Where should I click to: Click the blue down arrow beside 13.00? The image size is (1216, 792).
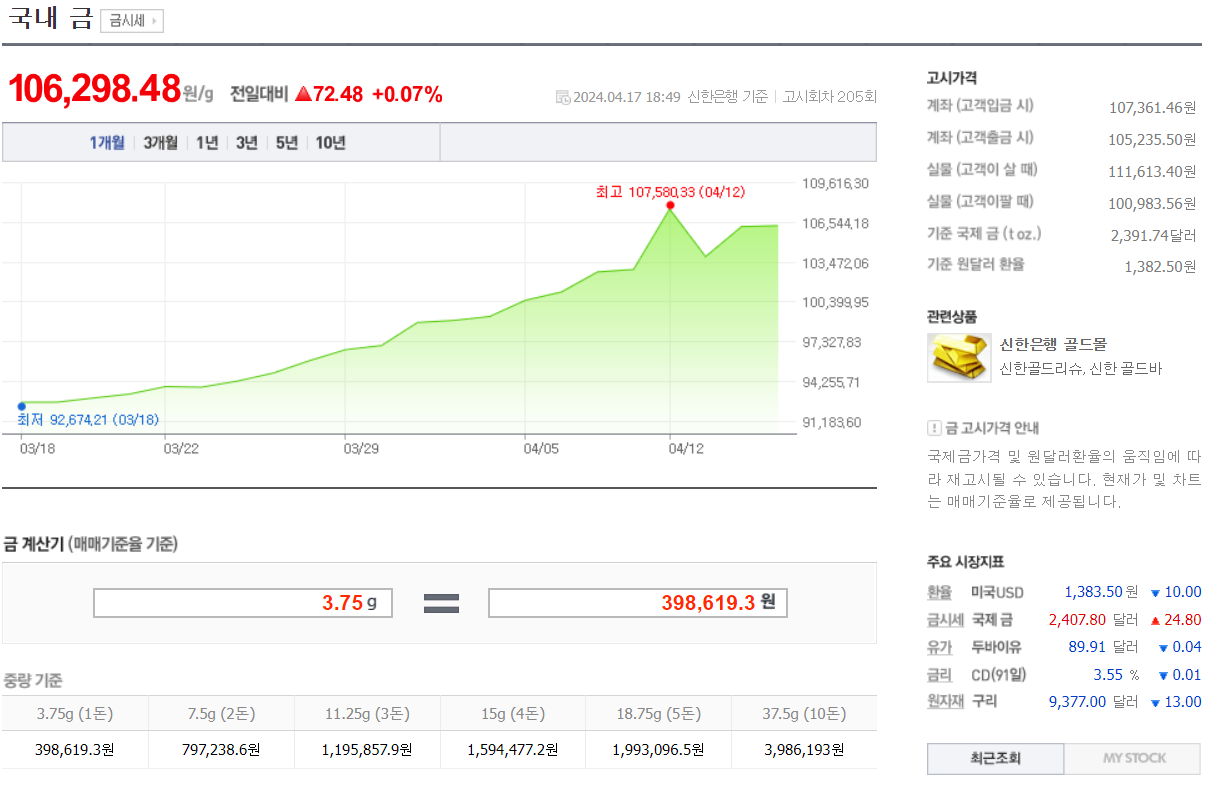[1155, 702]
